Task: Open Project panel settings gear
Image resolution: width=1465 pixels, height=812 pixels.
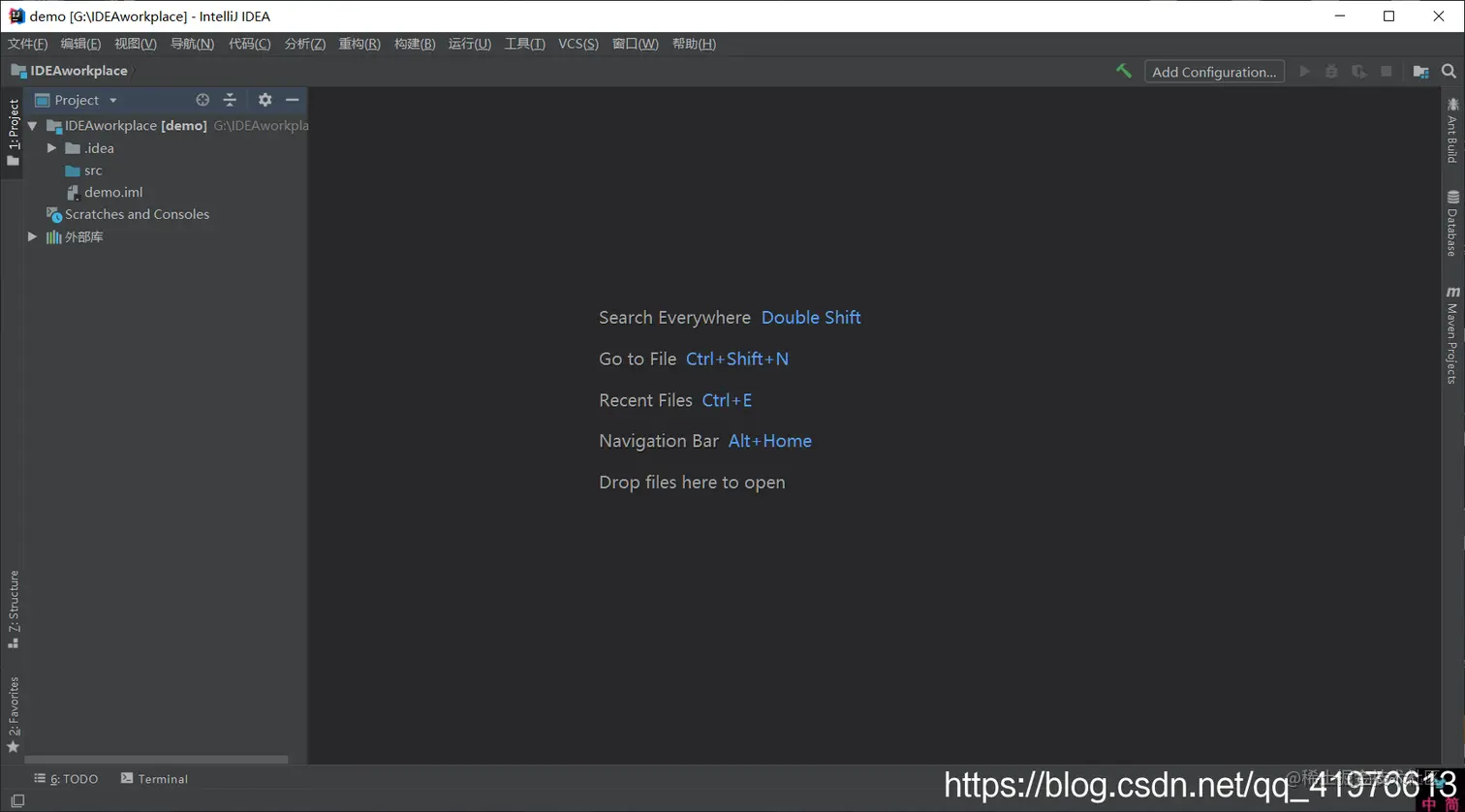Action: pyautogui.click(x=265, y=100)
